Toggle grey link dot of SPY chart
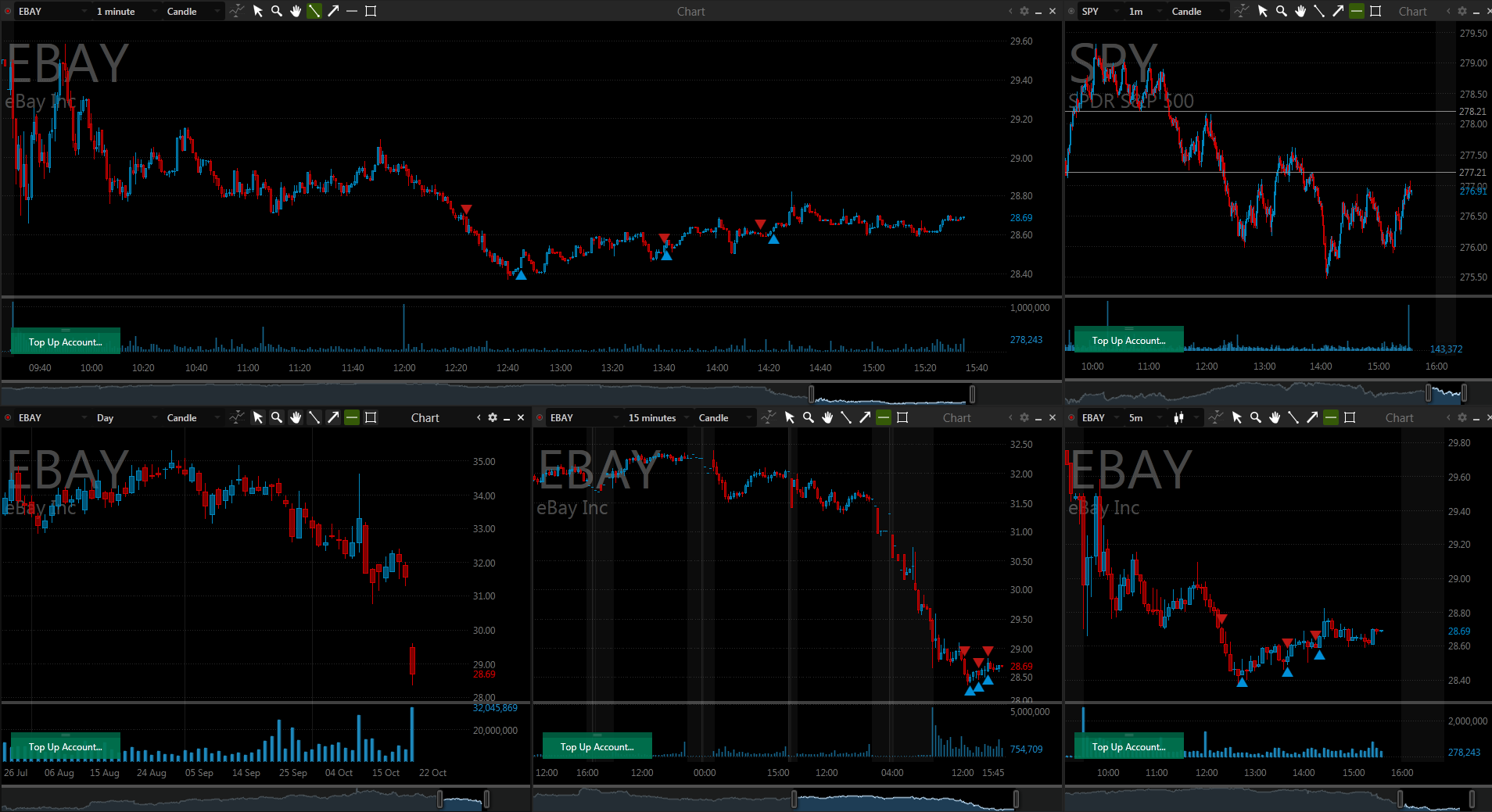The width and height of the screenshot is (1492, 812). 1071,11
